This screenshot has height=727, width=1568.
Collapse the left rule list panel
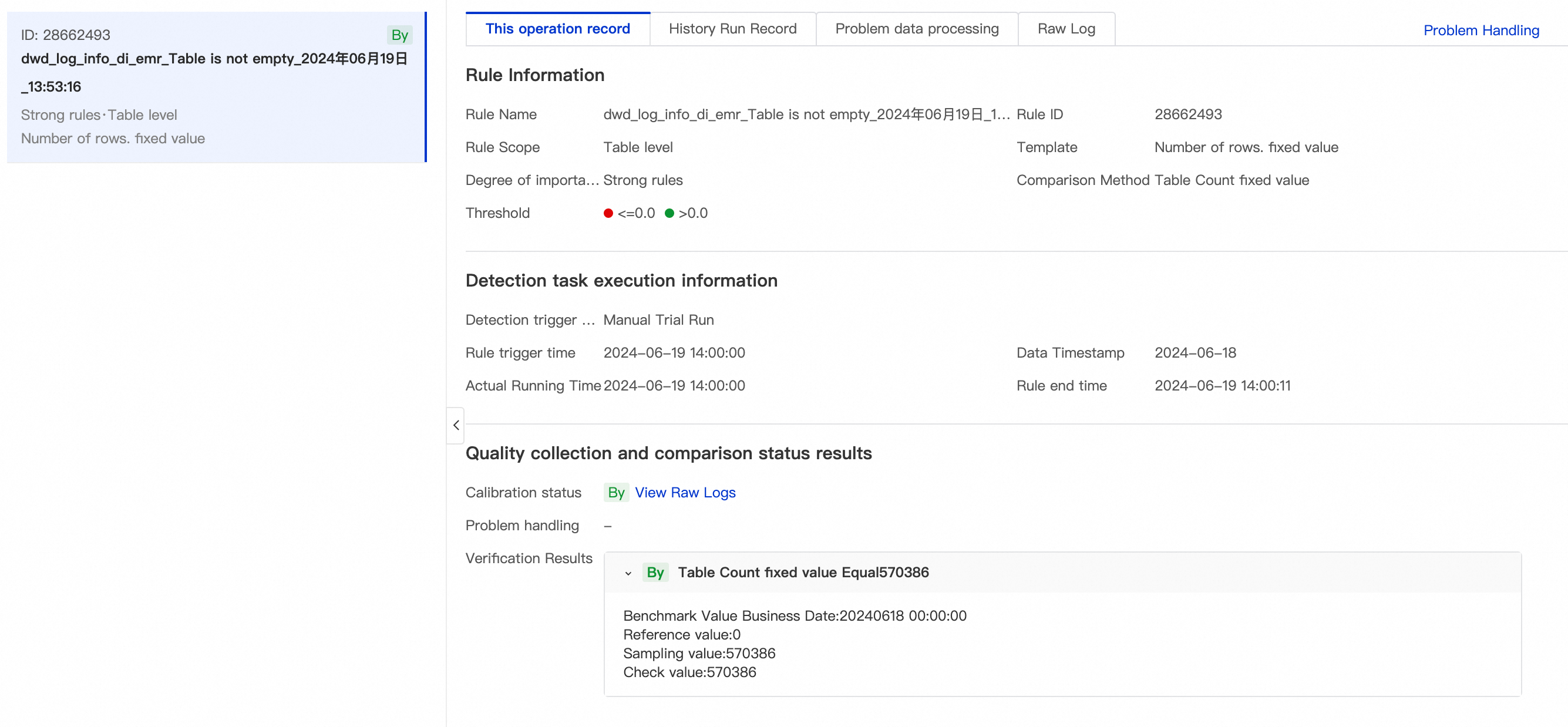456,425
